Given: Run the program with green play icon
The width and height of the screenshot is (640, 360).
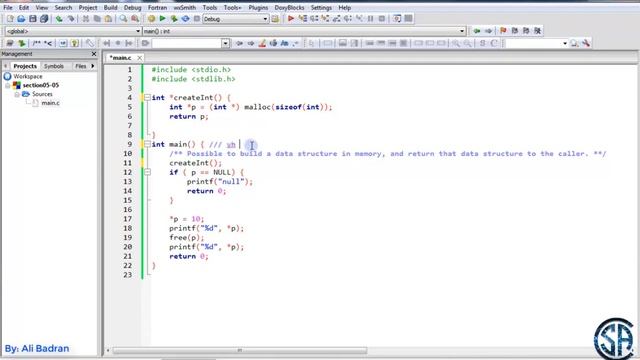Looking at the screenshot, I should click(x=162, y=19).
